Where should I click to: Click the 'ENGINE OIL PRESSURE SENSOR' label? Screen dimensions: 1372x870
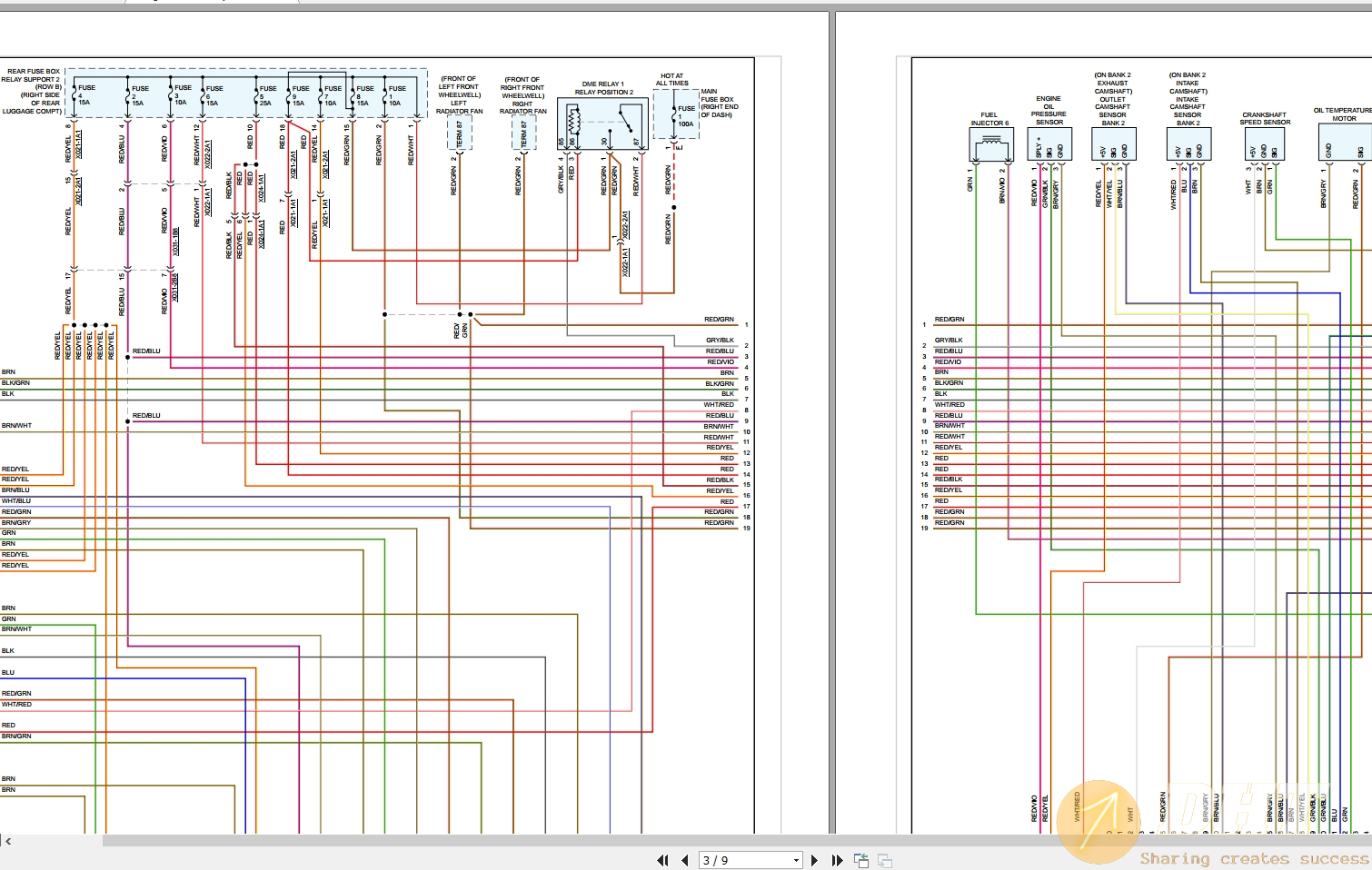[1049, 110]
